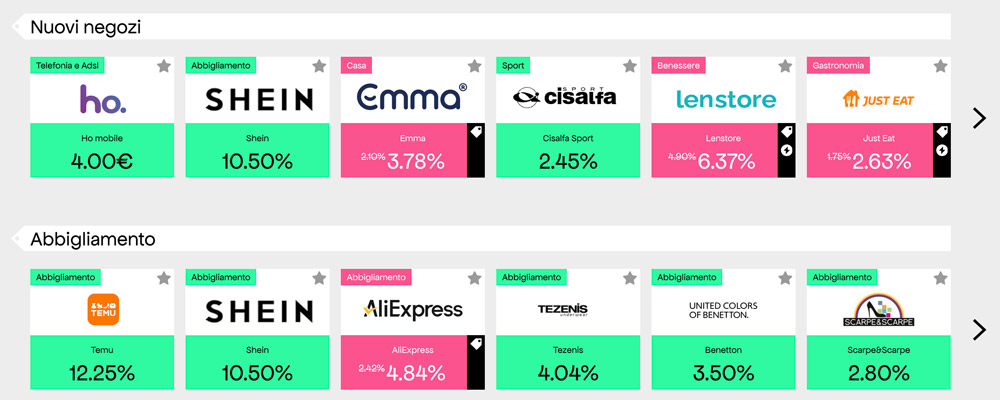Click star icon on Scarpe&Scarpe card

coord(941,277)
